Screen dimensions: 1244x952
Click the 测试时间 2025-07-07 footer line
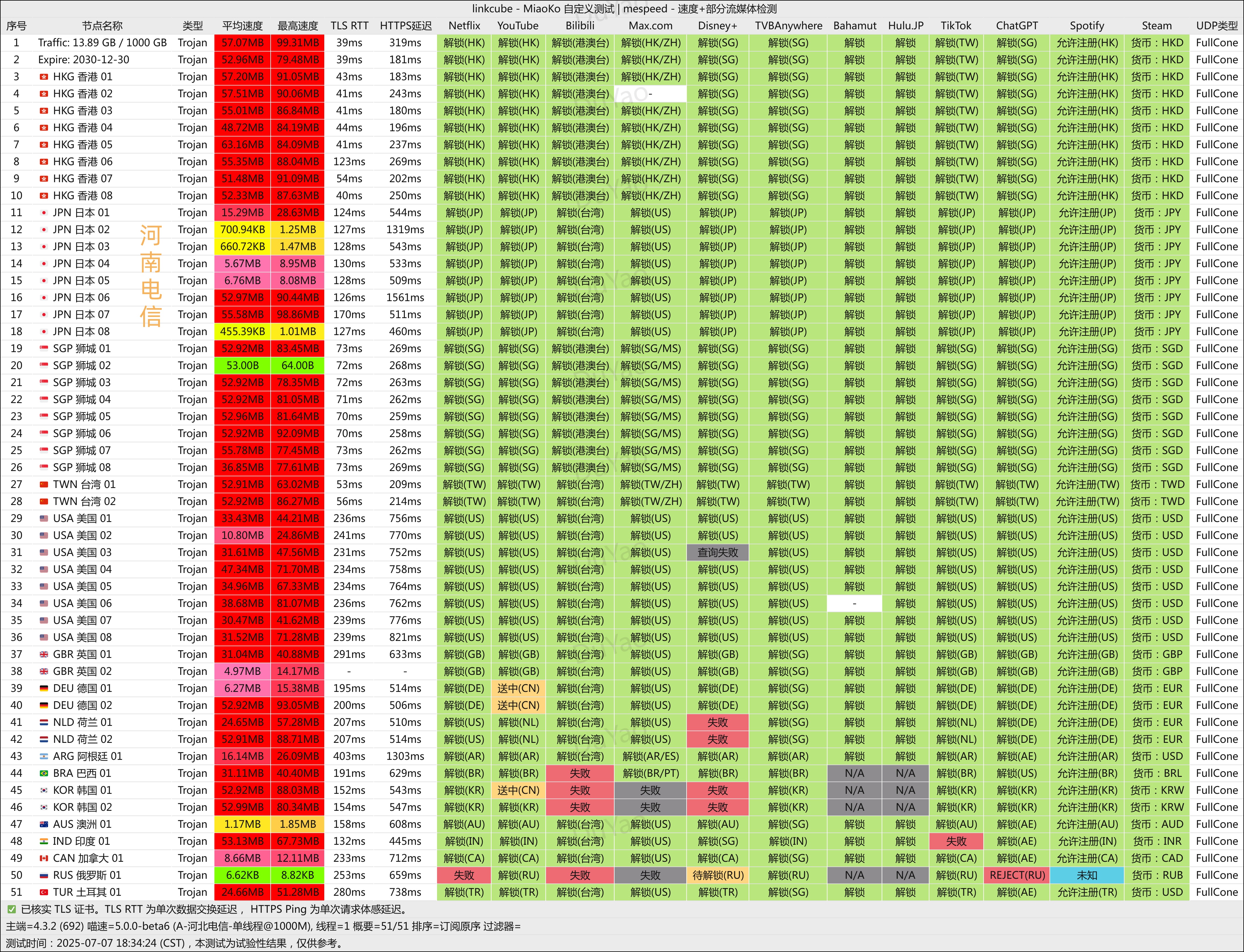click(x=175, y=944)
